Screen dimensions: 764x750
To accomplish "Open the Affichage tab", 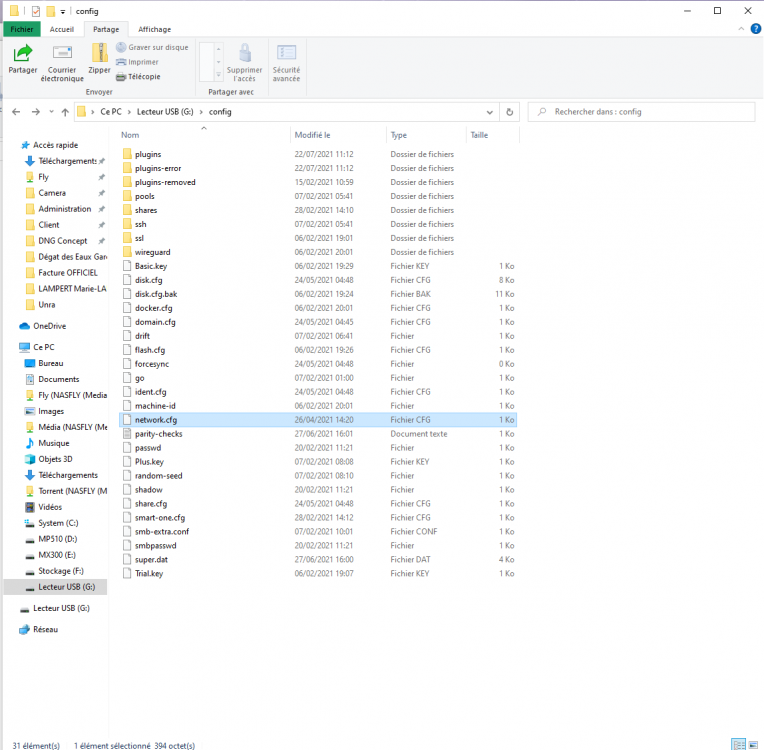I will point(154,29).
